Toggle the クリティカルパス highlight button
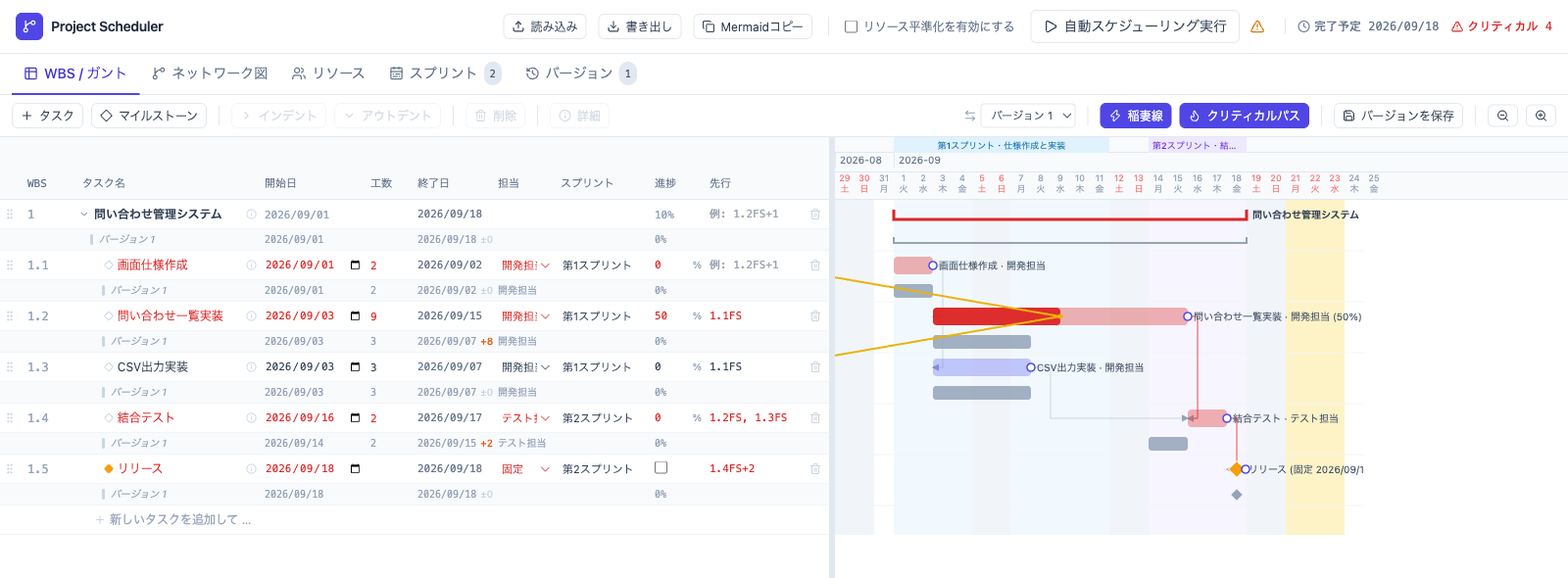The height and width of the screenshot is (578, 1568). [1244, 116]
